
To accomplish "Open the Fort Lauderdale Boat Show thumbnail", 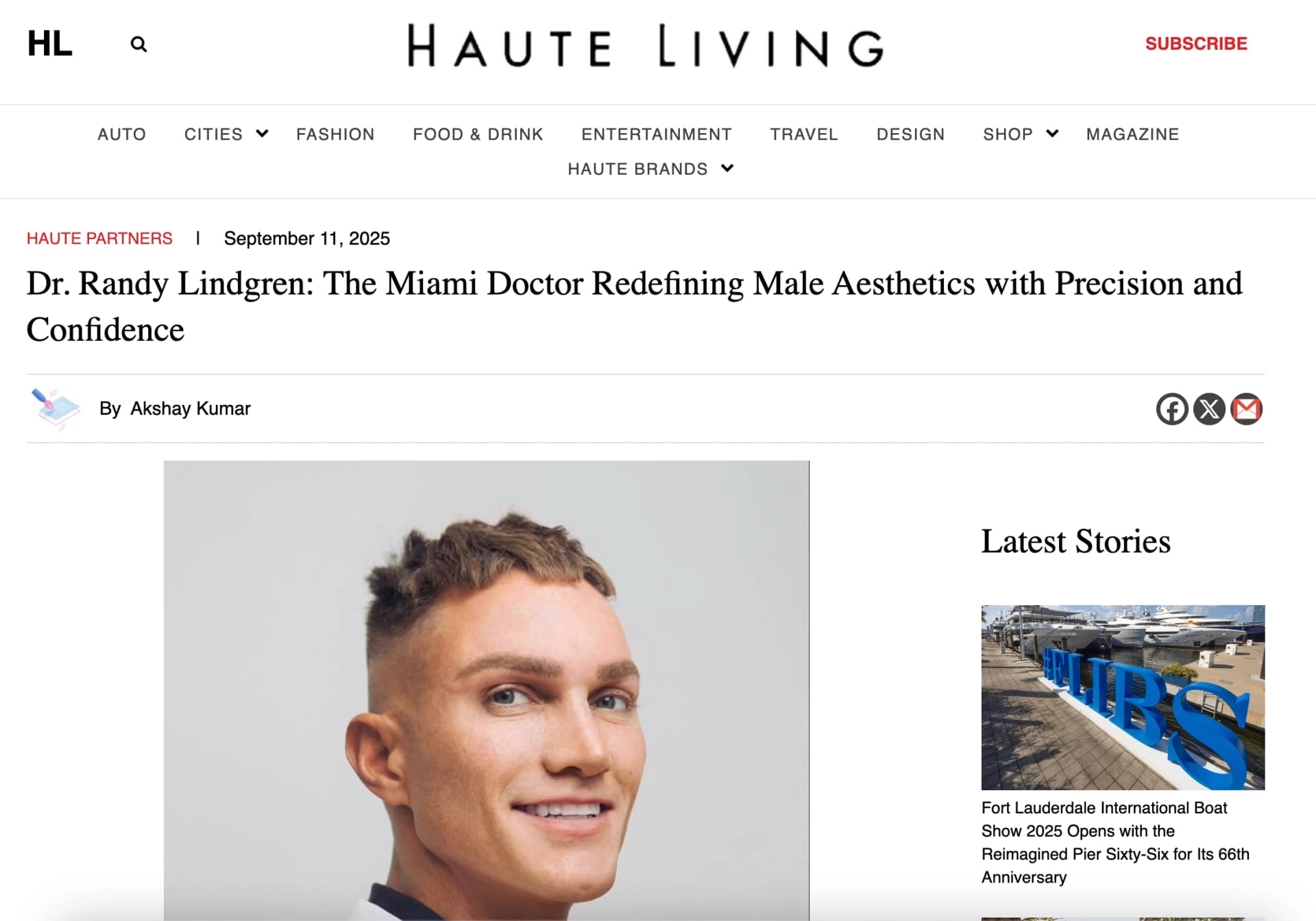I will [x=1123, y=697].
